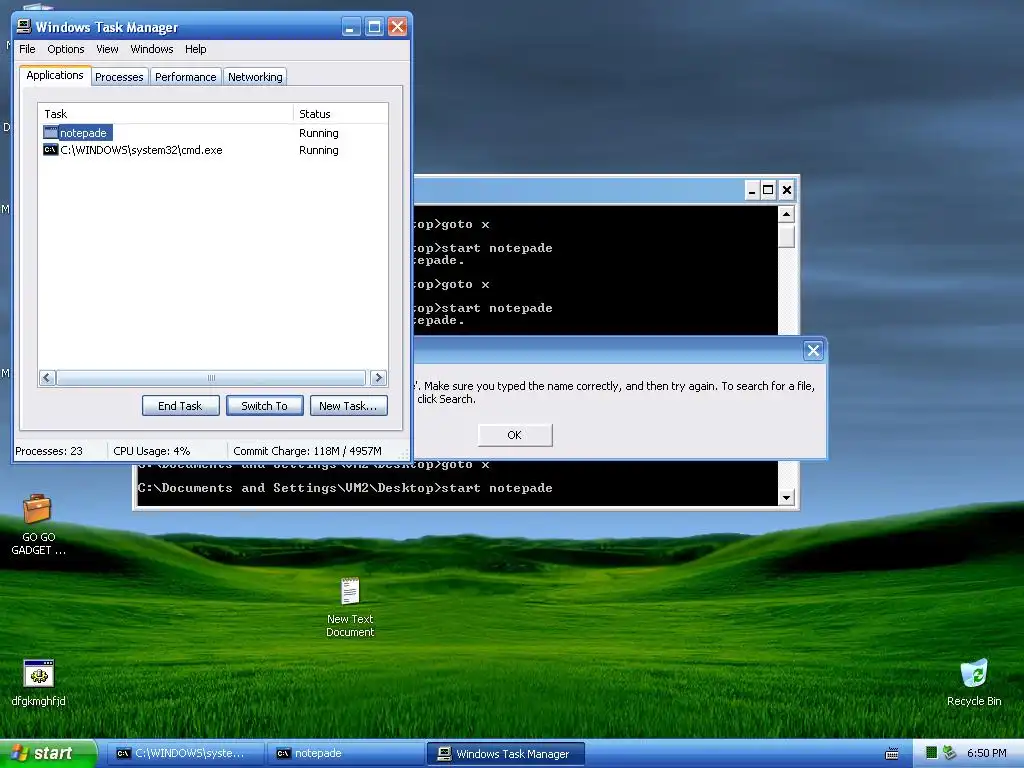Open the Start menu
1024x768 pixels.
click(48, 754)
